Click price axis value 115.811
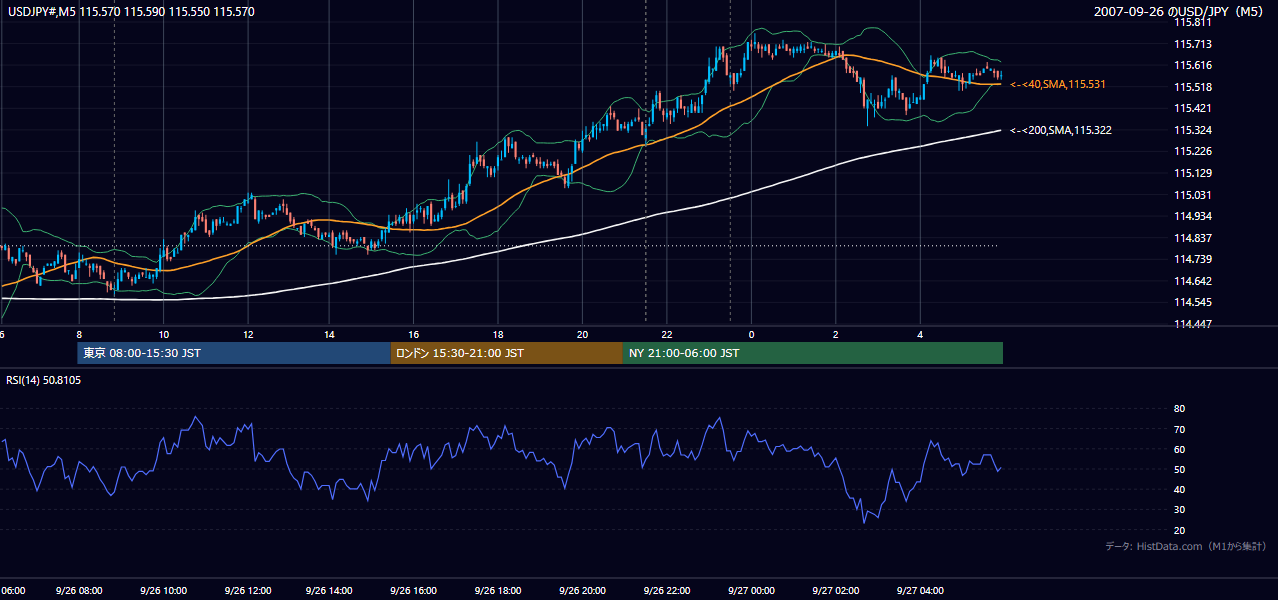 coord(1191,22)
